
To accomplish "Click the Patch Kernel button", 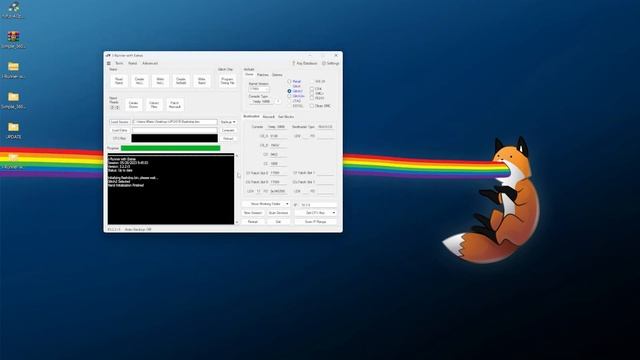I will (175, 105).
